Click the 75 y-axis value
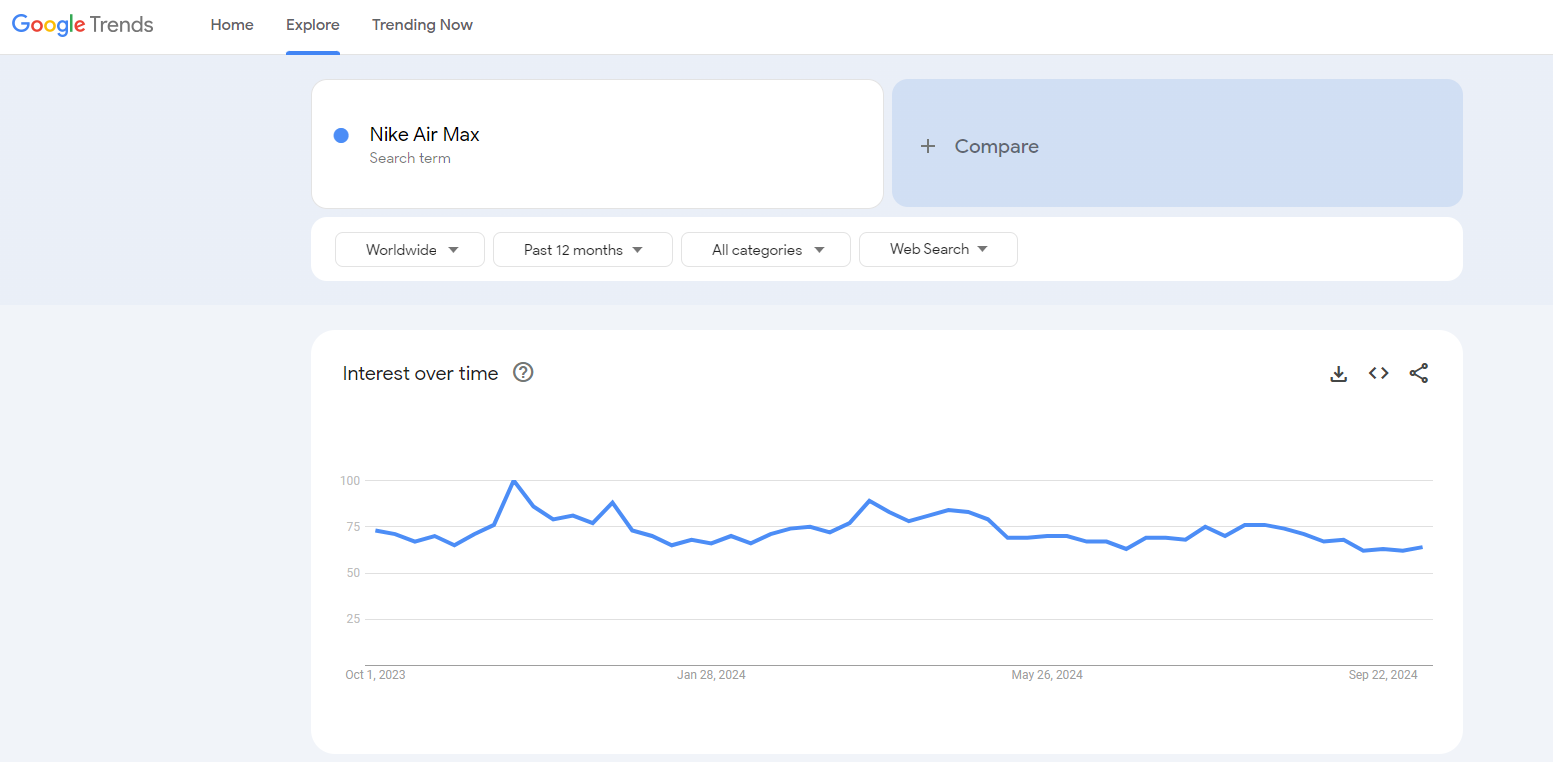The height and width of the screenshot is (762, 1553). click(353, 527)
